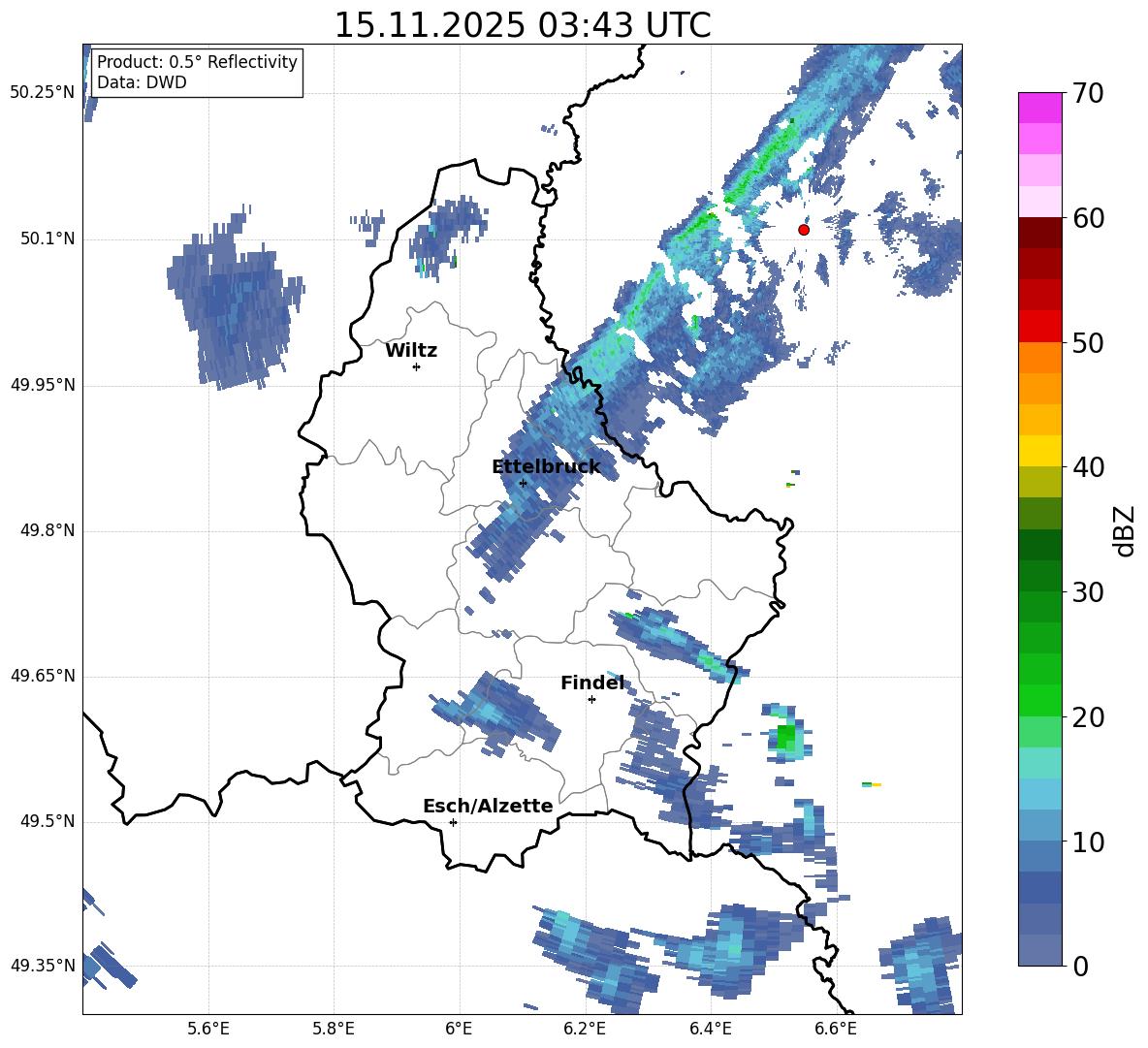This screenshot has height=1048, width=1148.
Task: Click the 50.25°N latitude label
Action: [43, 93]
